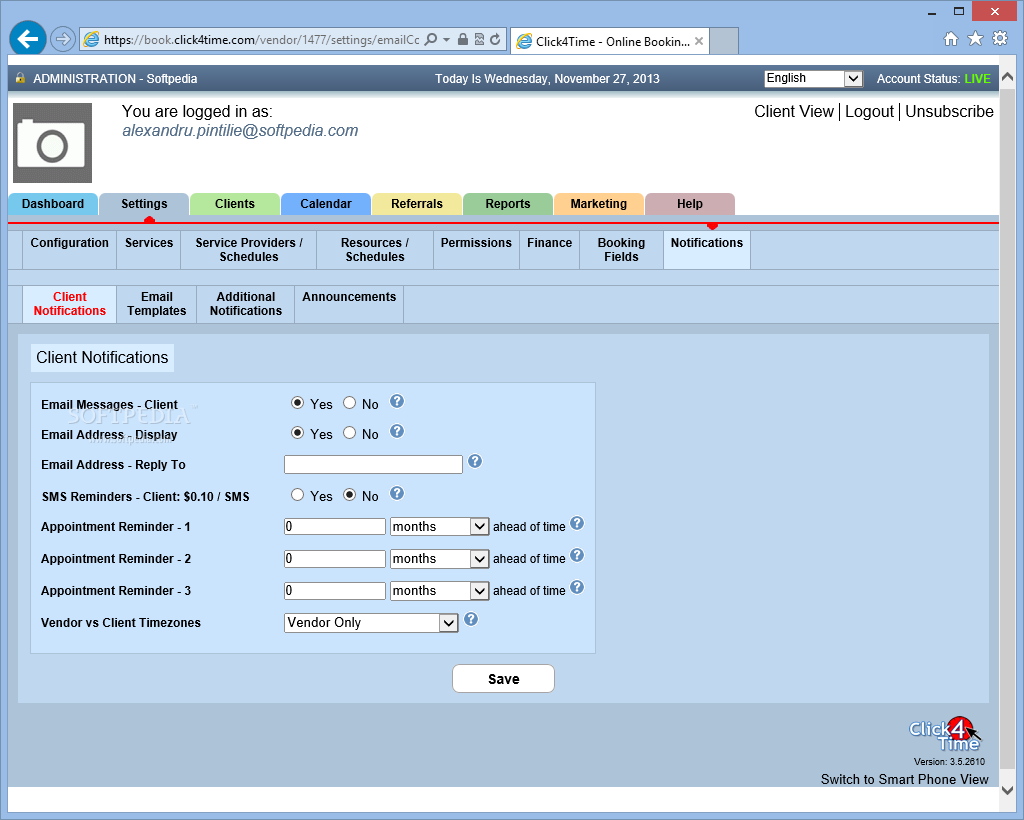Click the help icon for Email Address - Display

[x=396, y=432]
